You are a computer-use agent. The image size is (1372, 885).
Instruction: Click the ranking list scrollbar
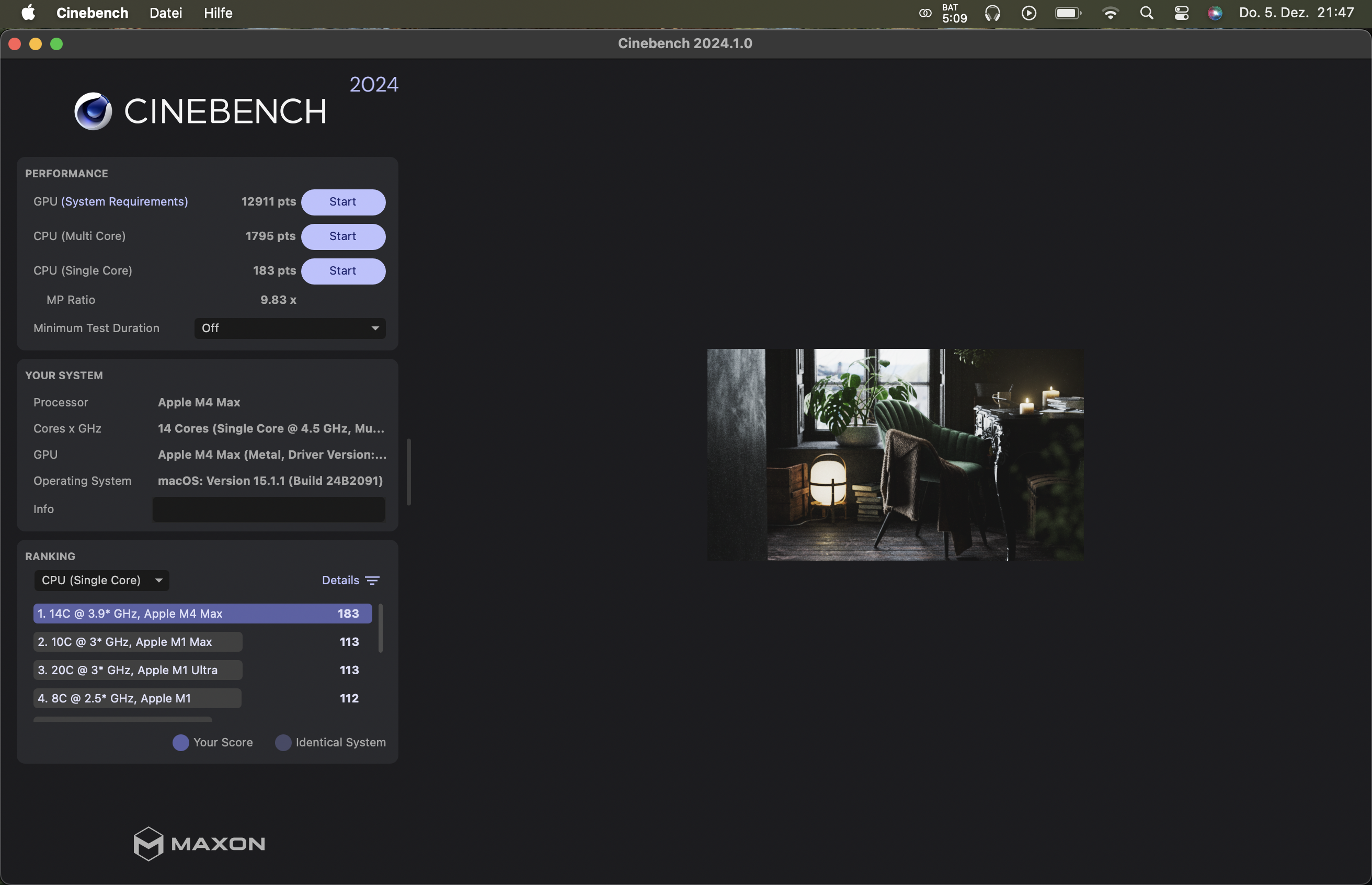point(380,628)
